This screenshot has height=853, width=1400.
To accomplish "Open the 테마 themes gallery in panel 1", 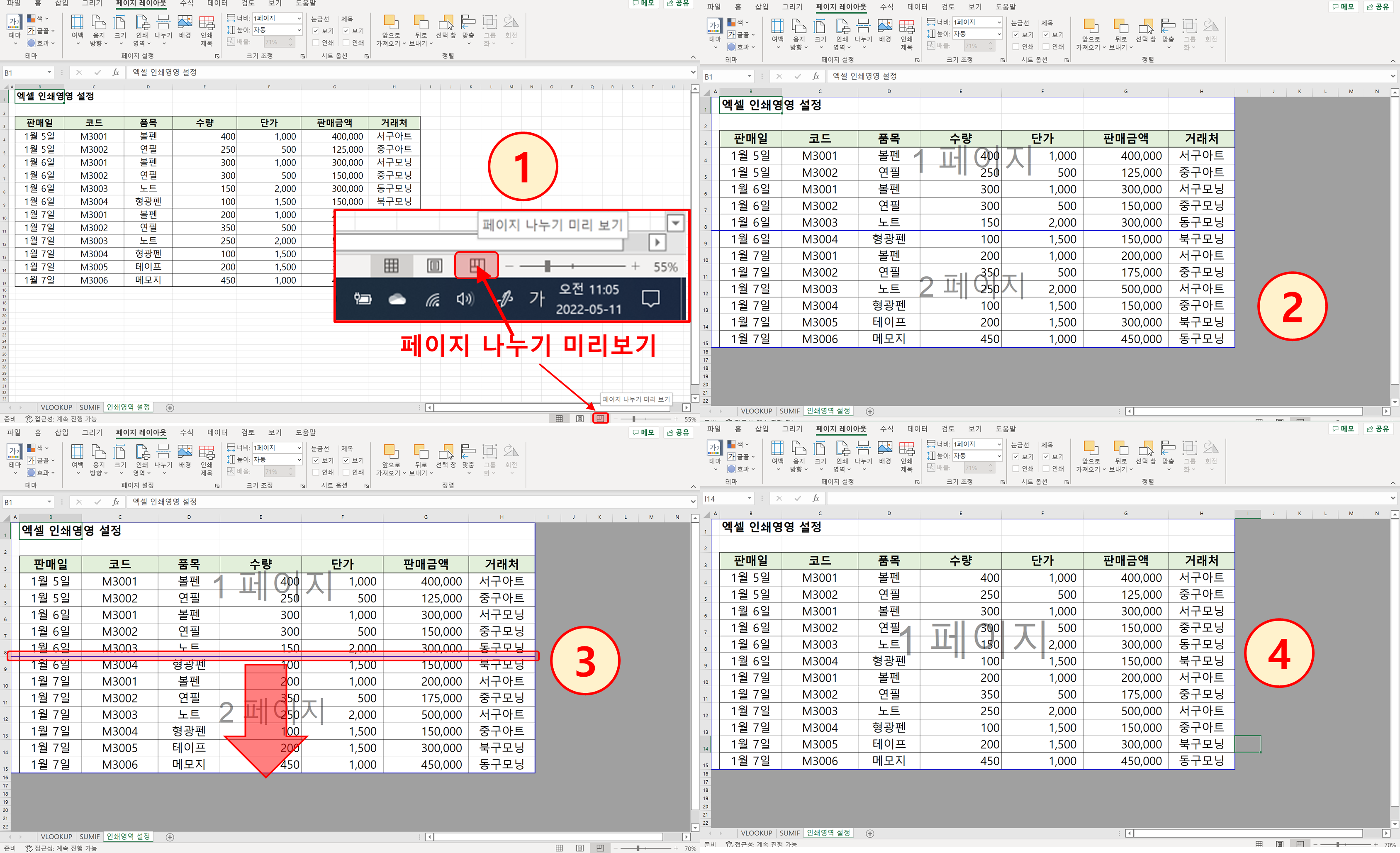I will pyautogui.click(x=15, y=29).
